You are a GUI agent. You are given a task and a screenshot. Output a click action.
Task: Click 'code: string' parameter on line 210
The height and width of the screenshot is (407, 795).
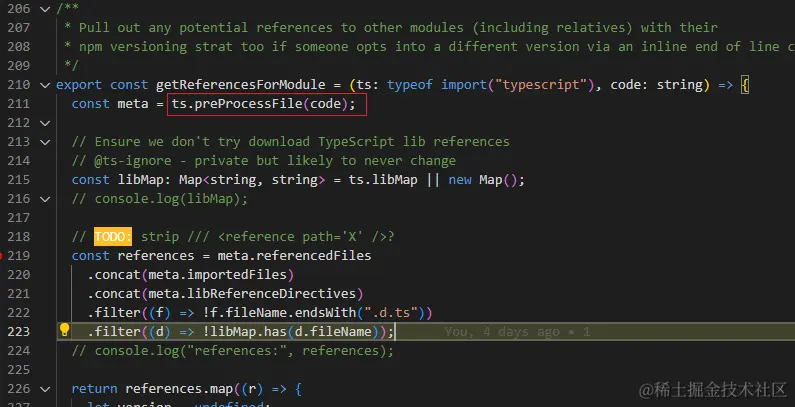click(657, 85)
